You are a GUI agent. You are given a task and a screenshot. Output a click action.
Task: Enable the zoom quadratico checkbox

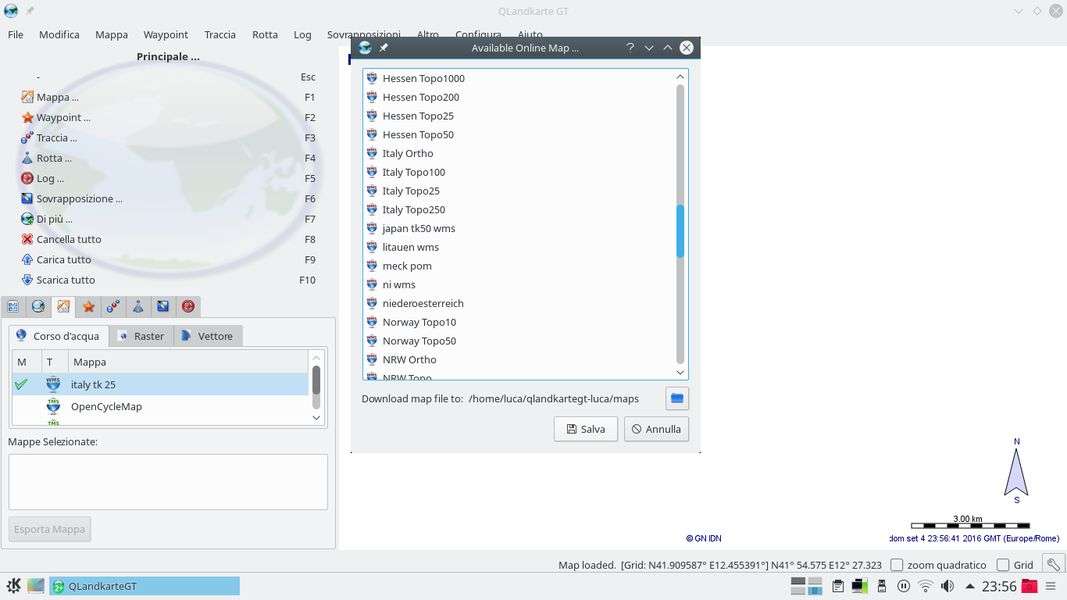[x=897, y=565]
